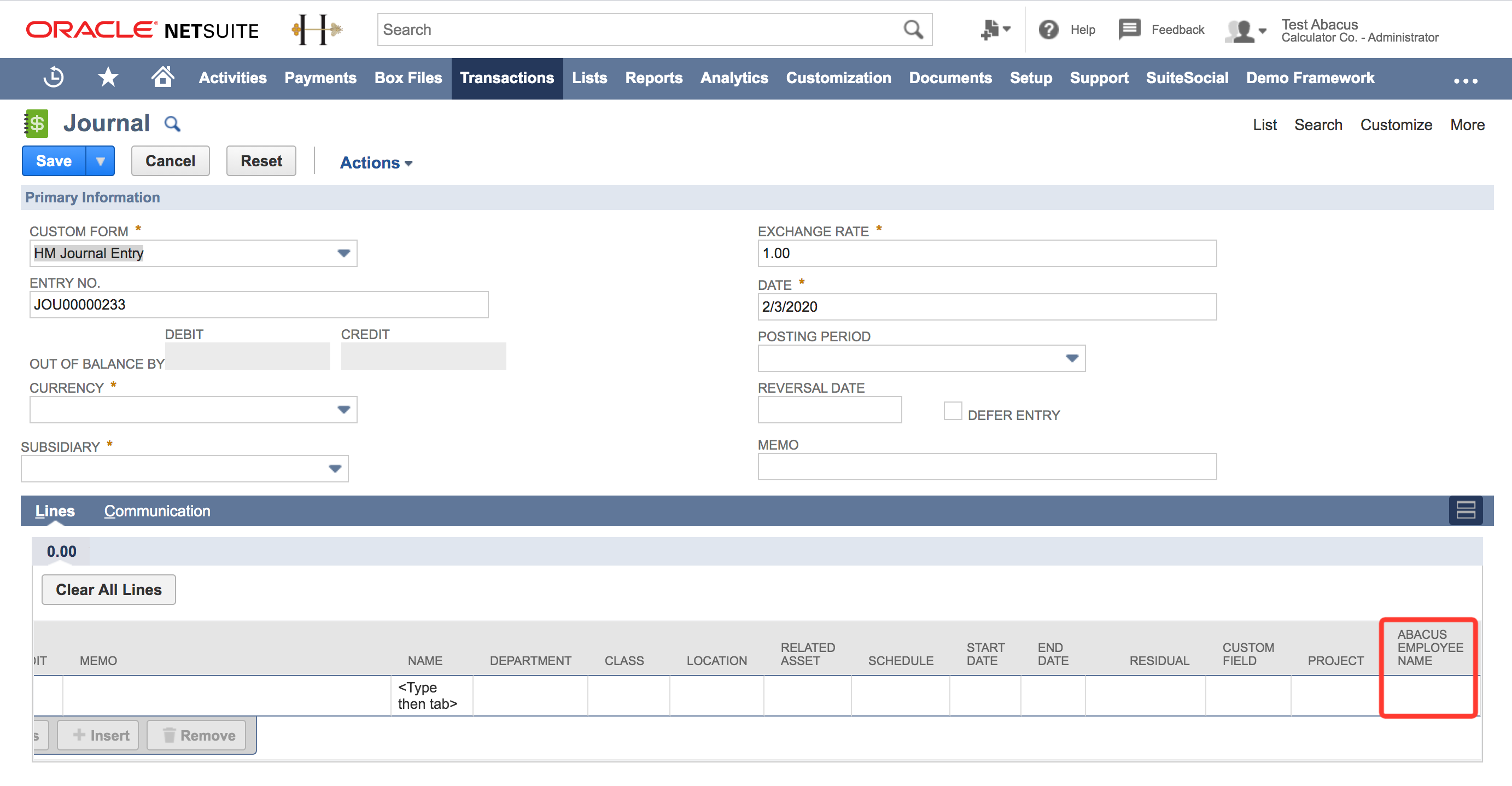Enable the Defer Entry checkbox
Image resolution: width=1512 pixels, height=786 pixels.
(x=952, y=411)
